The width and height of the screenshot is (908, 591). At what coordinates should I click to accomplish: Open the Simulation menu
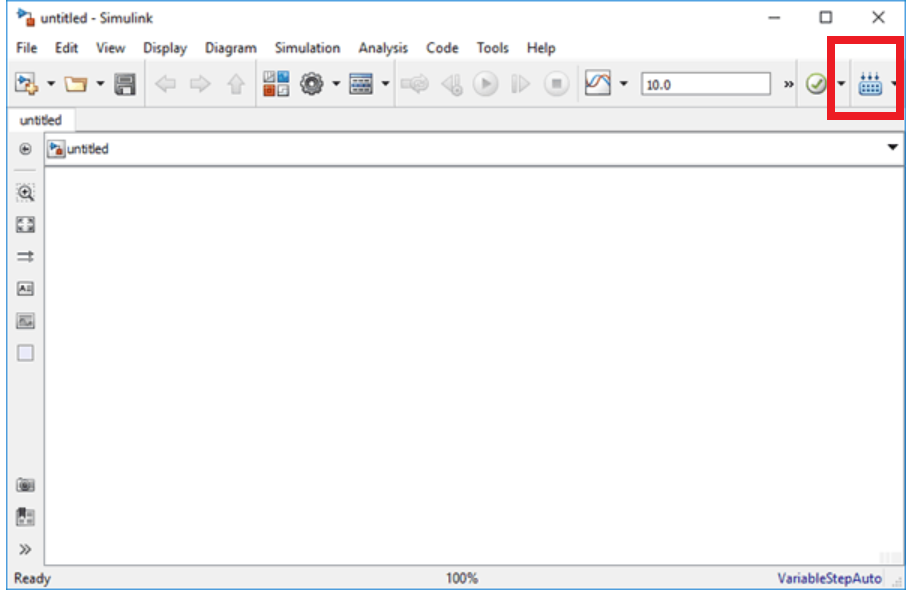point(307,48)
